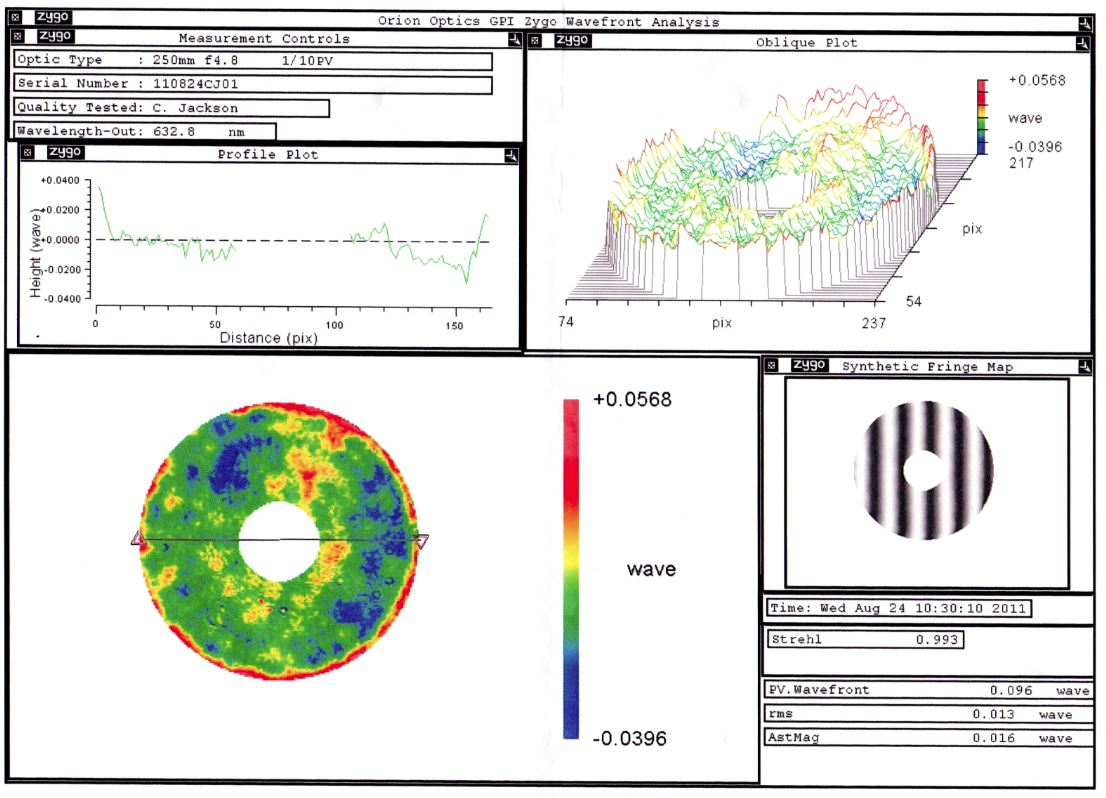
Task: Click the rms value '0.013'
Action: click(993, 714)
